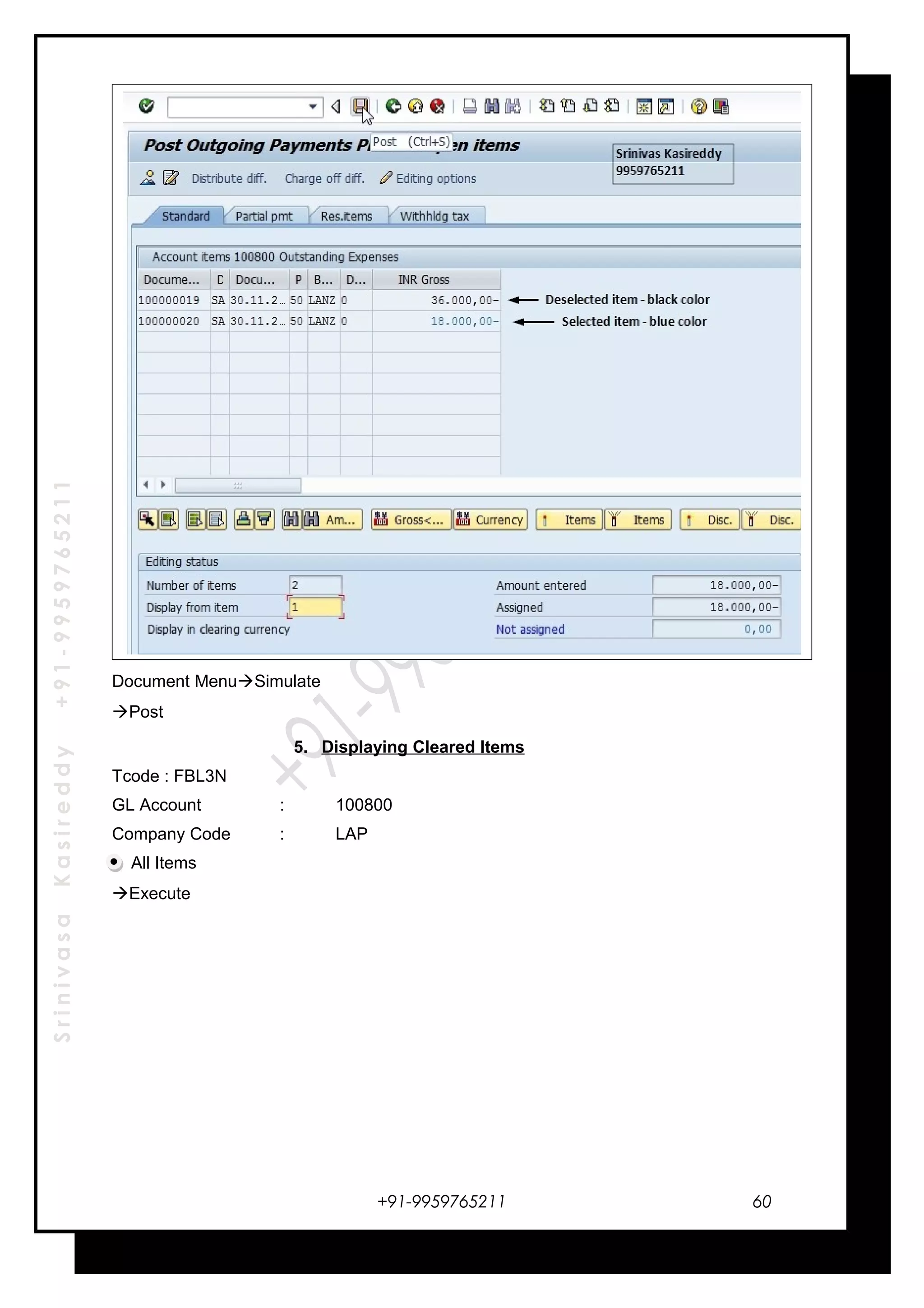Viewport: 924px width, 1308px height.
Task: Click the Print icon in toolbar
Action: pyautogui.click(x=470, y=107)
